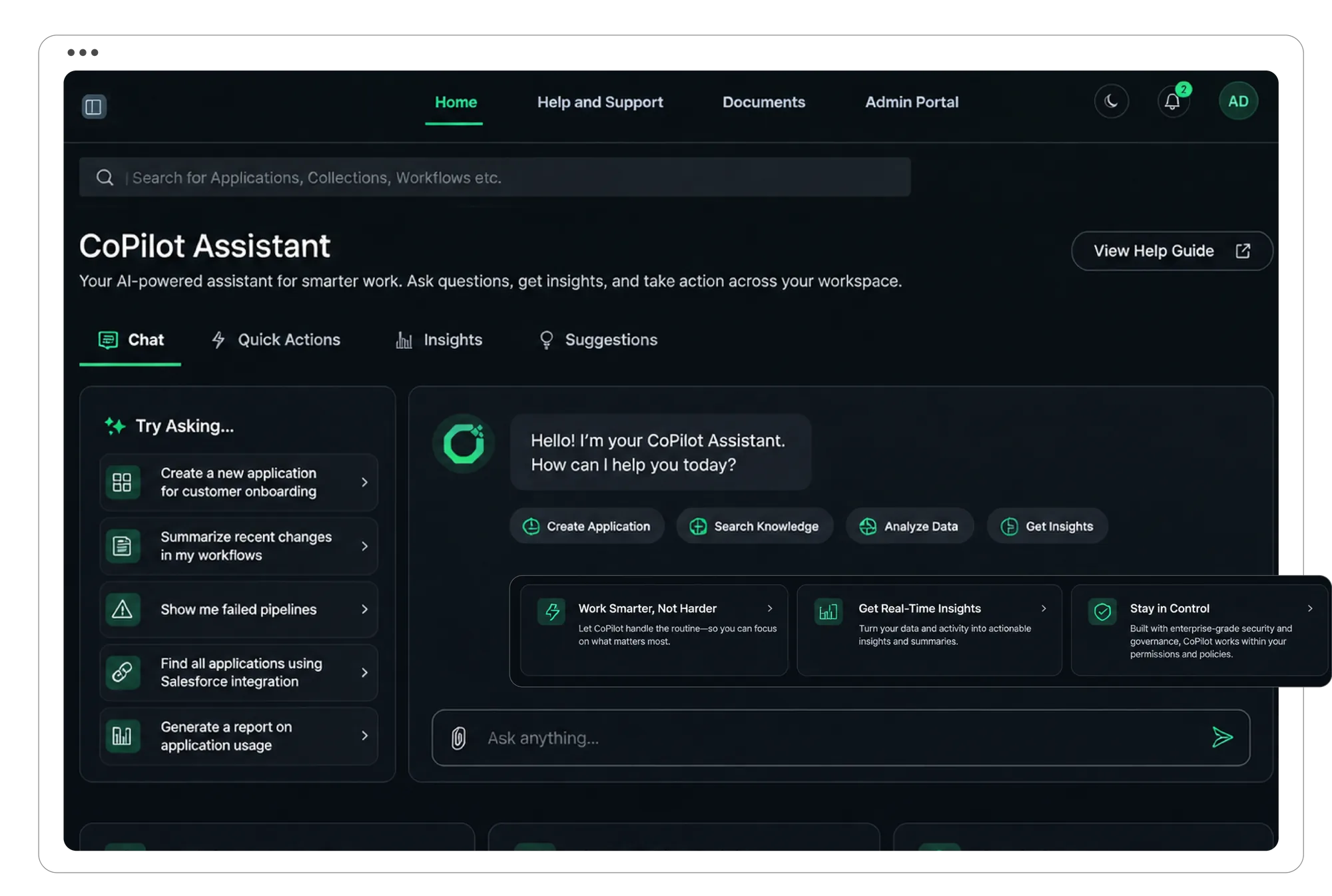Click the Search Knowledge chip
This screenshot has height=896, width=1332.
click(x=755, y=527)
